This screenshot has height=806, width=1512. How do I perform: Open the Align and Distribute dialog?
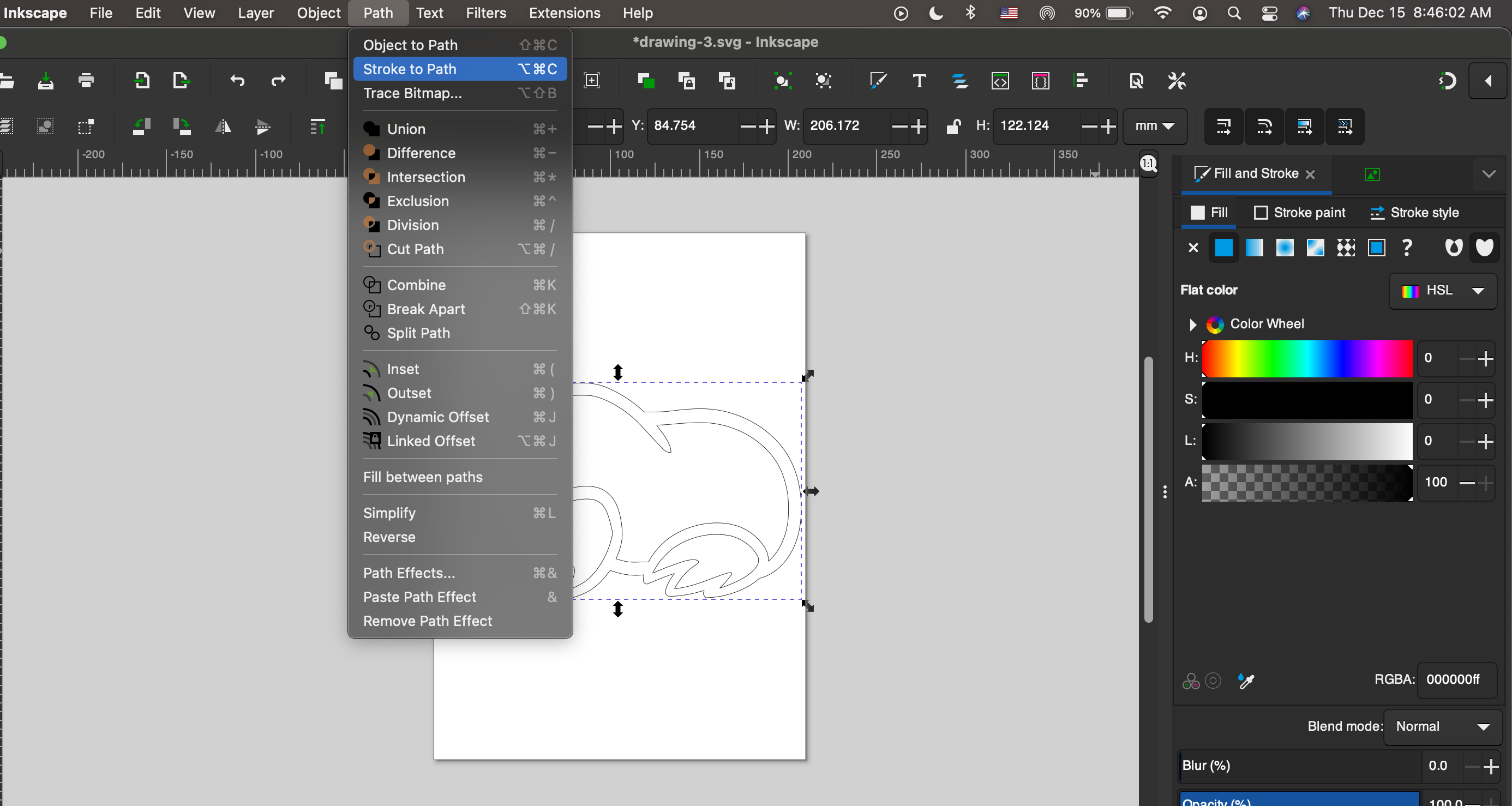click(x=1081, y=81)
